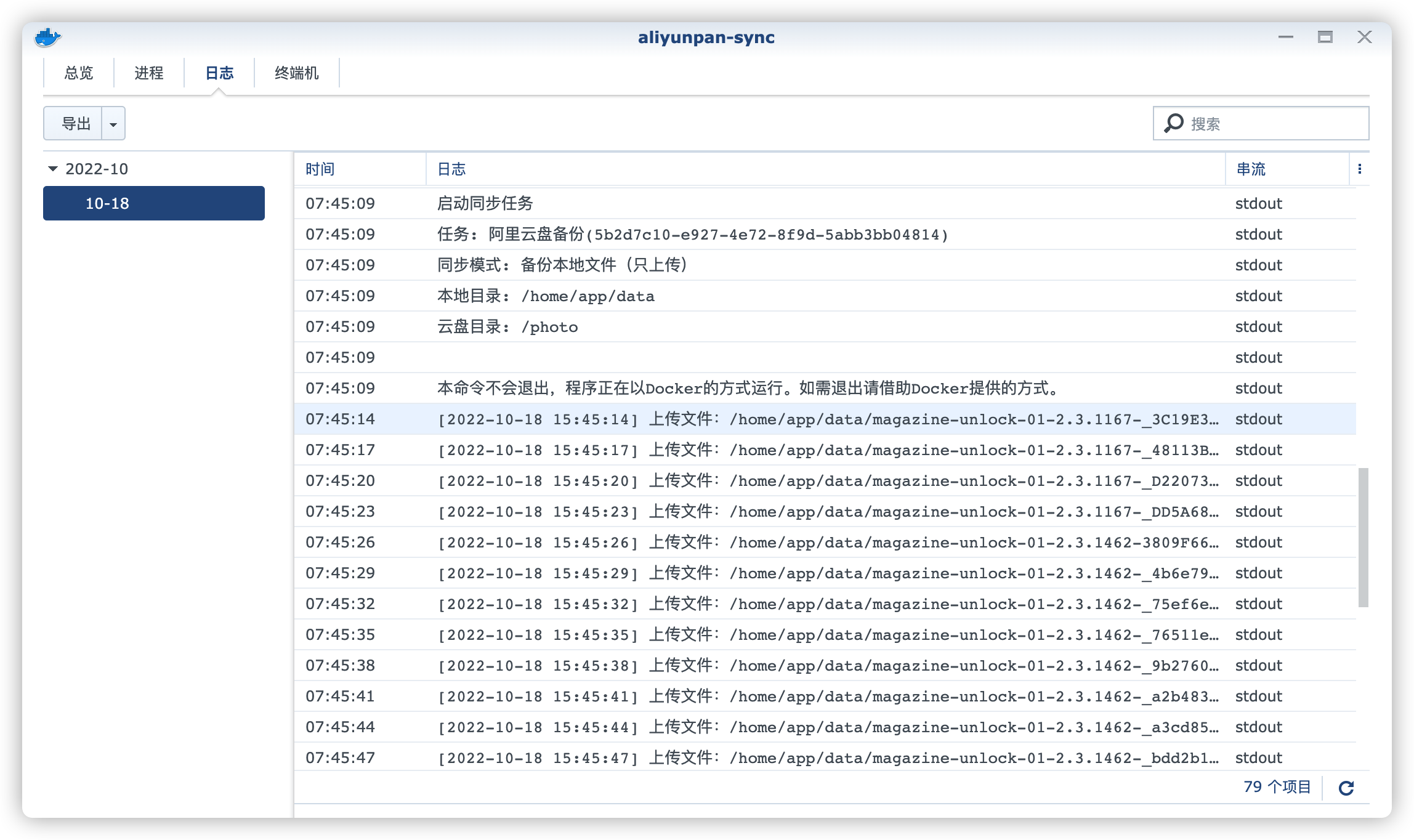This screenshot has width=1414, height=840.
Task: Click the 2022-10 month label
Action: tap(97, 169)
